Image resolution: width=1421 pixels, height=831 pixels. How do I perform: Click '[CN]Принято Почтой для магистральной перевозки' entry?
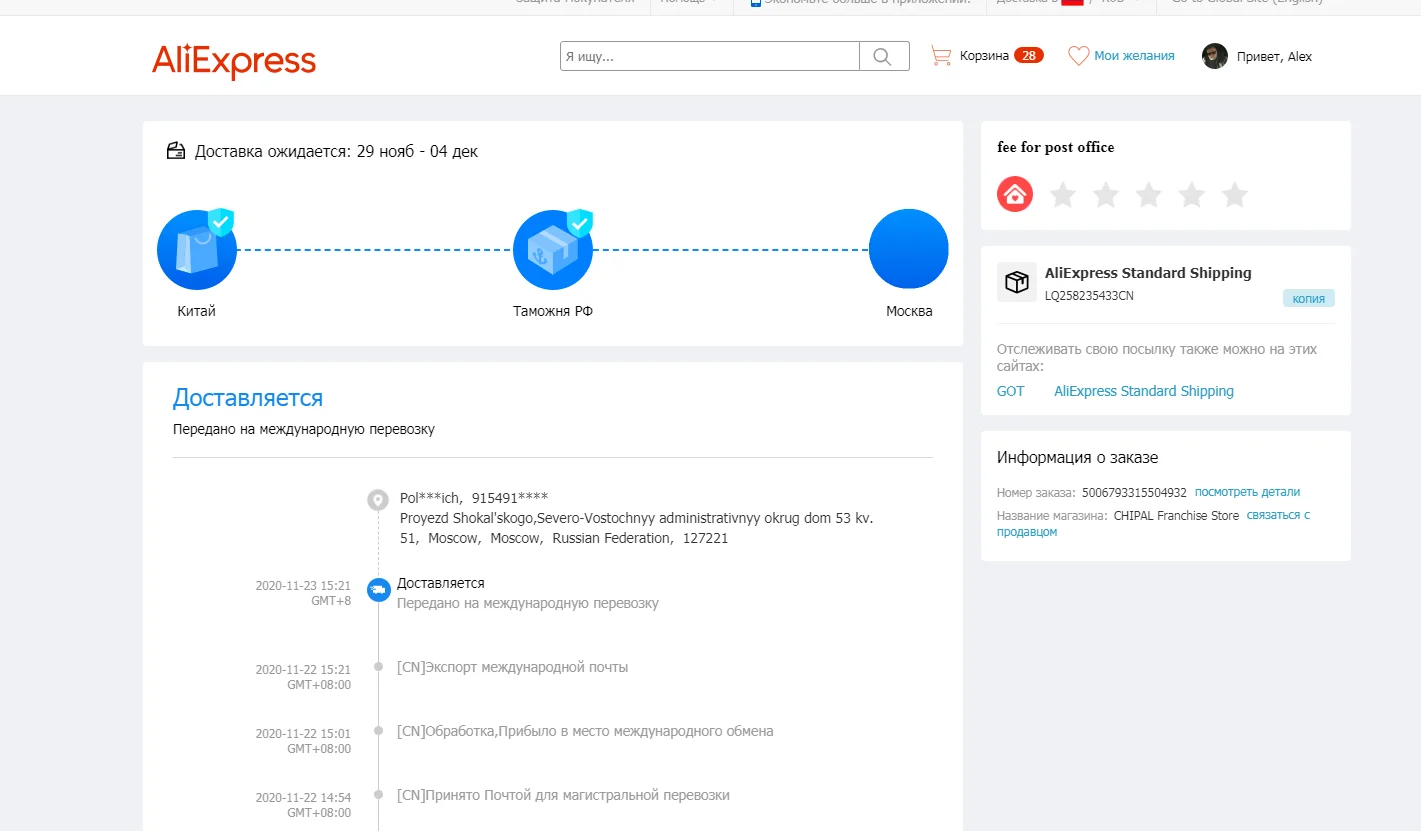pyautogui.click(x=563, y=795)
